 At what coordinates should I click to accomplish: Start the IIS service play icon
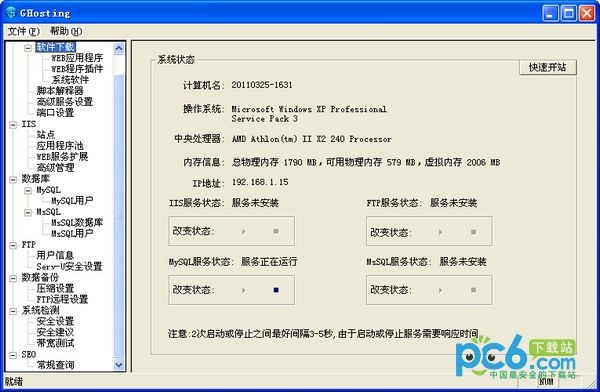click(244, 231)
